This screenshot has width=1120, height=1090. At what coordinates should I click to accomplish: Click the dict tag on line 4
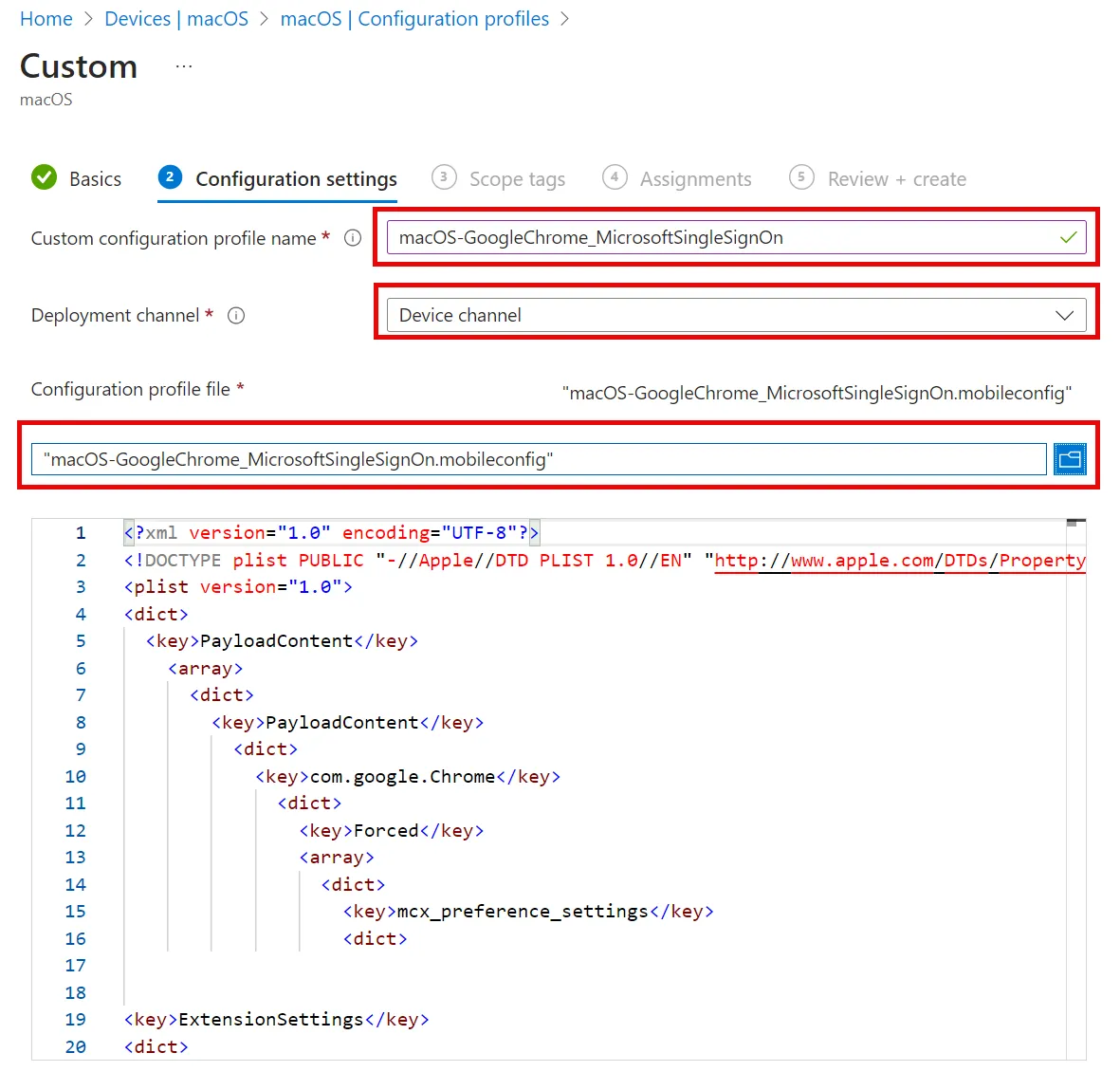coord(156,615)
